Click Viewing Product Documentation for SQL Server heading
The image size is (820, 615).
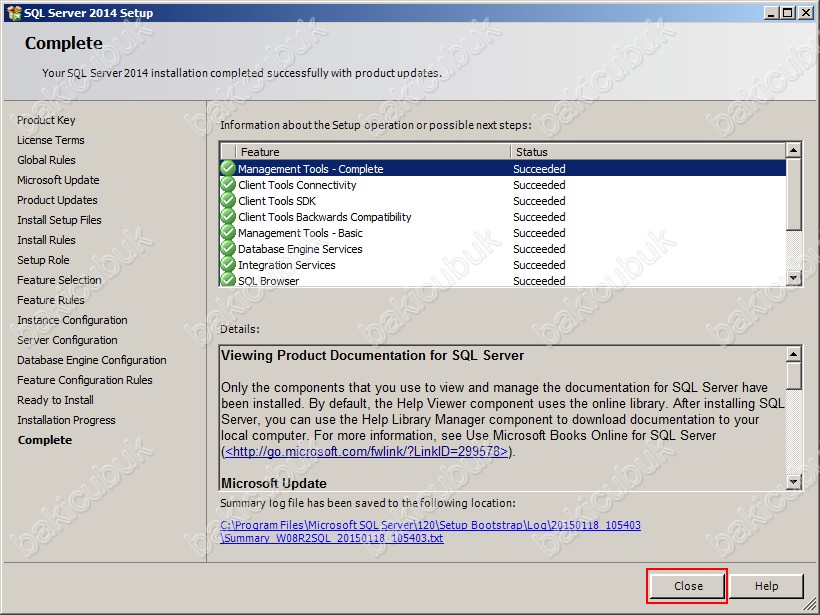coord(372,356)
